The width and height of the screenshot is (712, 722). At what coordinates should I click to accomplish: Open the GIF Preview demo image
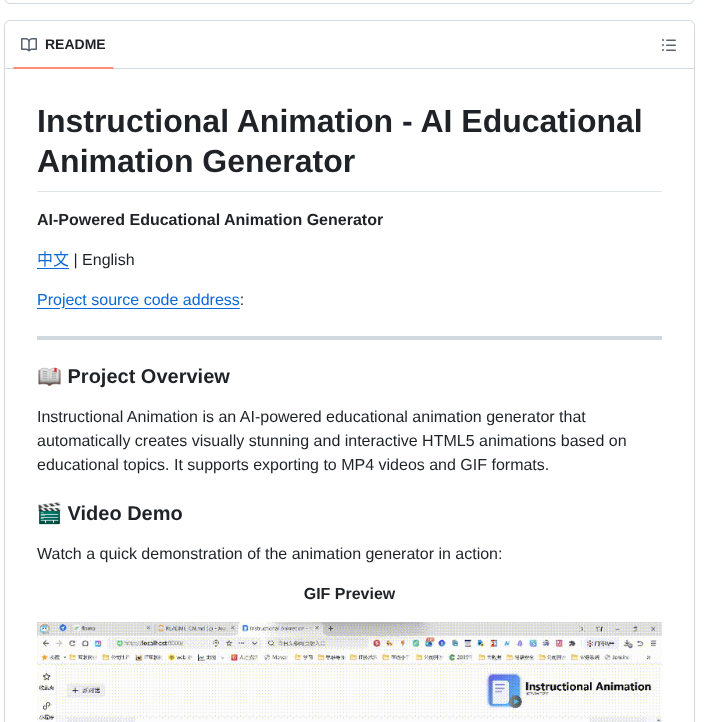[349, 672]
